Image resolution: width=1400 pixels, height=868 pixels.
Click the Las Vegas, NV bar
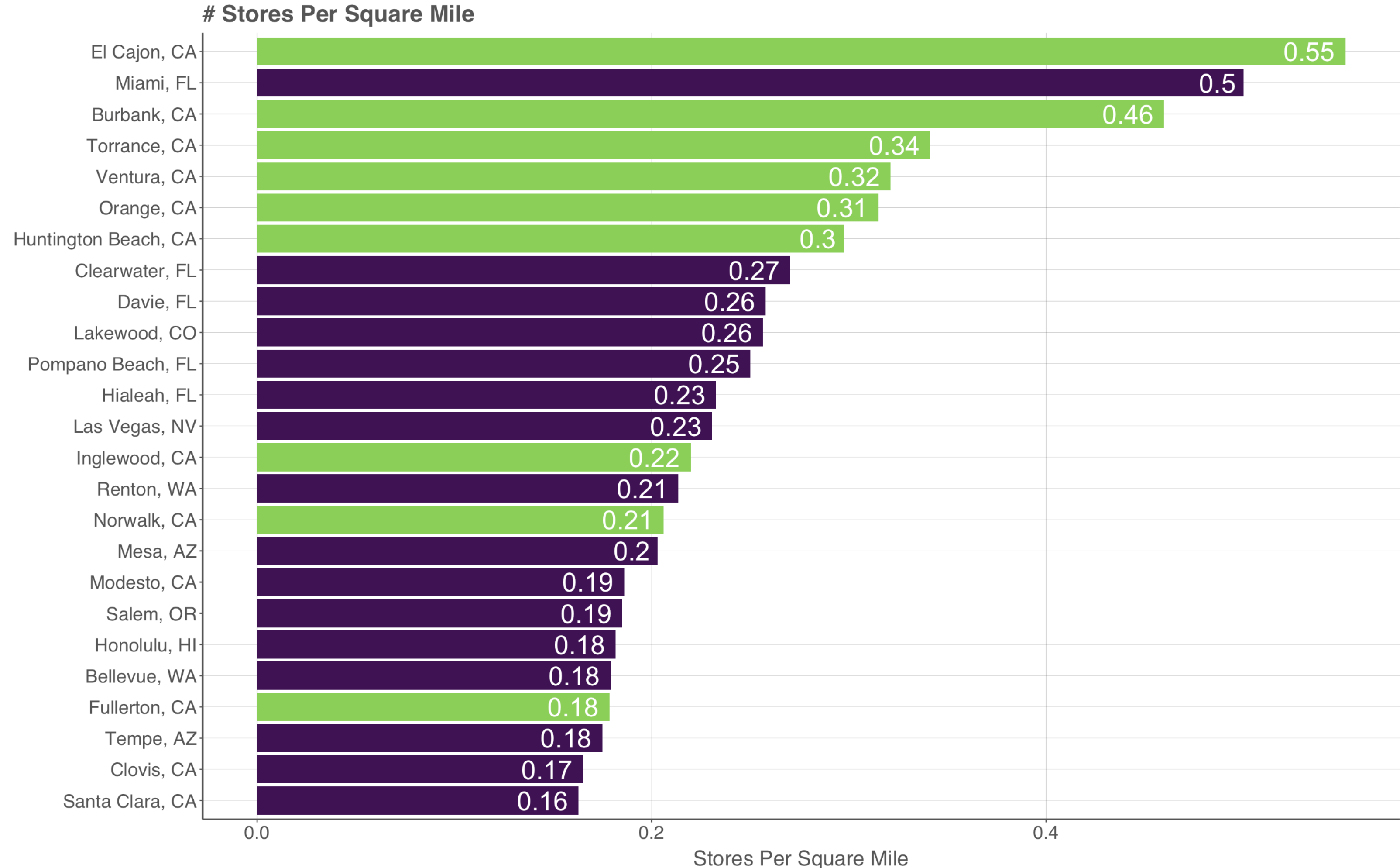(x=484, y=427)
